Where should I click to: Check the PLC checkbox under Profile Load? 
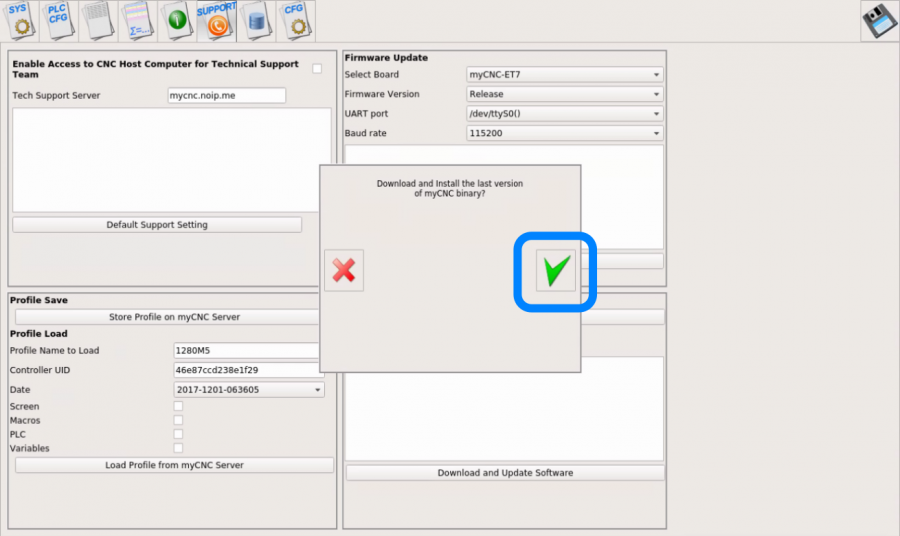[178, 435]
